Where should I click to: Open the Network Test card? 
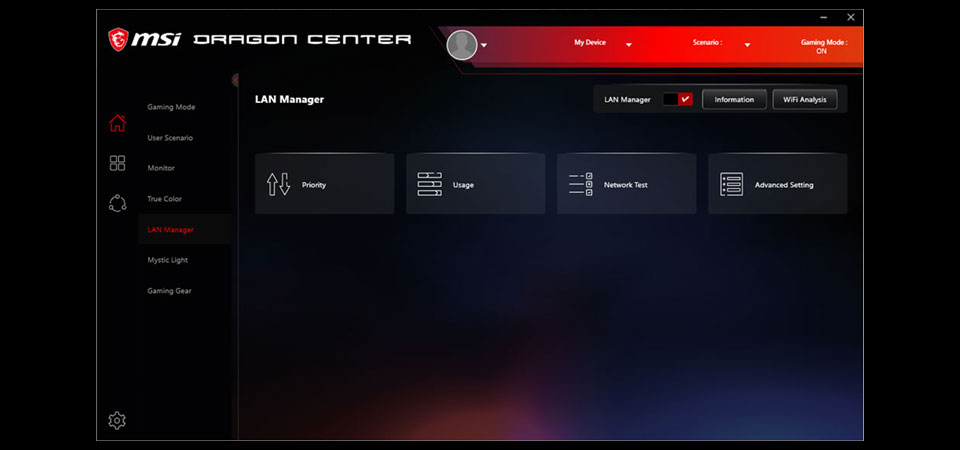tap(626, 184)
